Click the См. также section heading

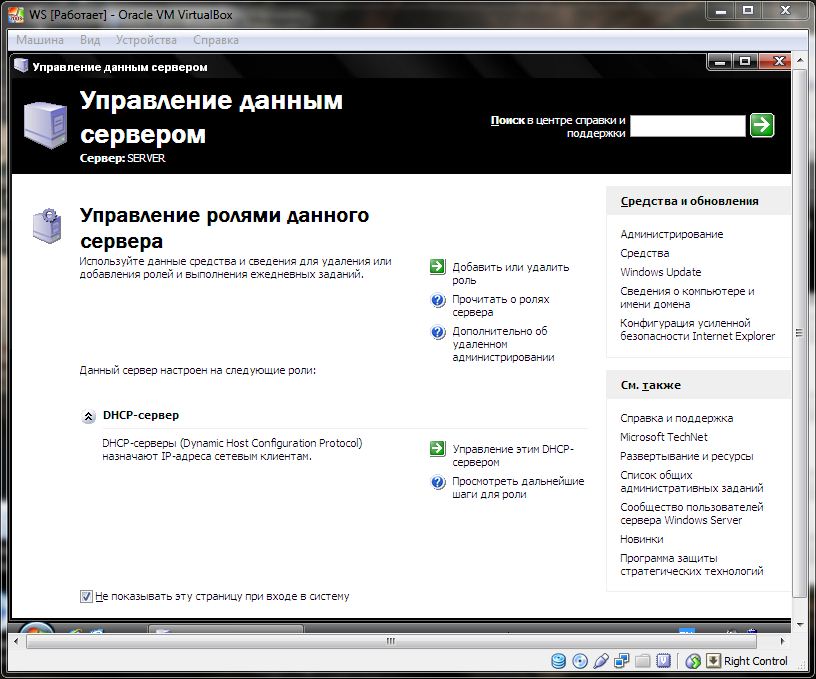click(651, 385)
